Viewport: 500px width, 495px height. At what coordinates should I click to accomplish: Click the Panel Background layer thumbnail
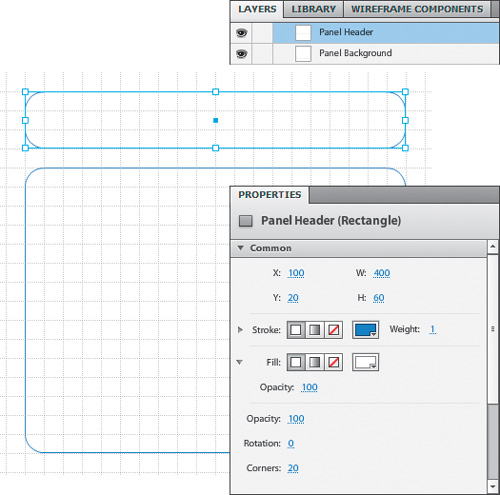[303, 54]
